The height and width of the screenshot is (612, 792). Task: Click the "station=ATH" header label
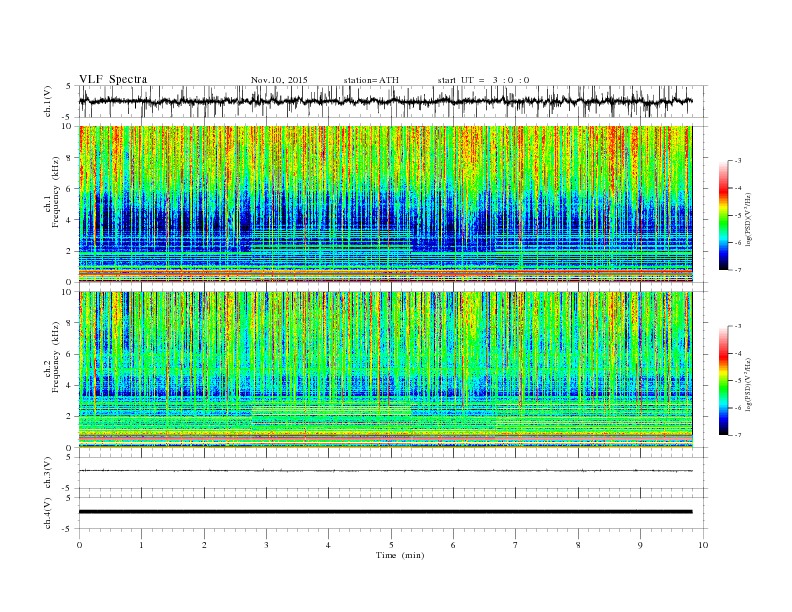point(371,80)
